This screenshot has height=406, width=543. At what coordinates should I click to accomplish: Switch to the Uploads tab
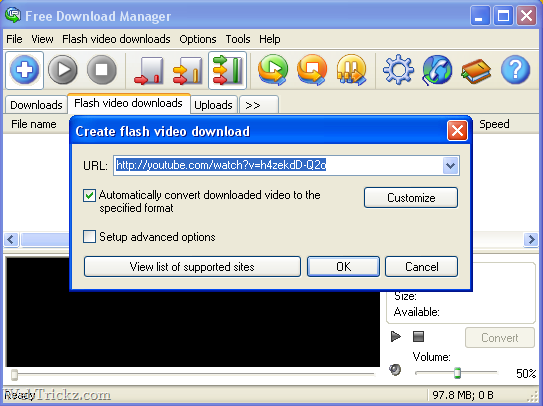point(213,105)
